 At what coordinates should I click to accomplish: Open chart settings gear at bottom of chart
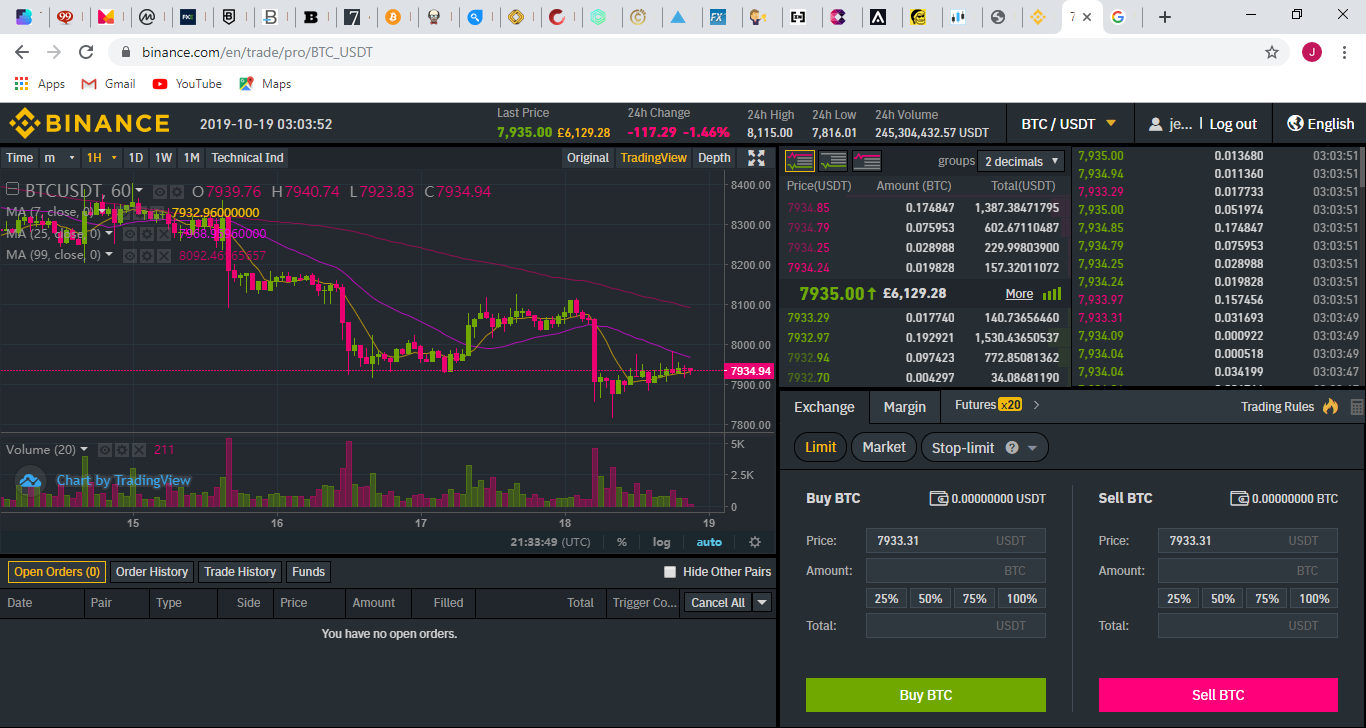tap(755, 542)
